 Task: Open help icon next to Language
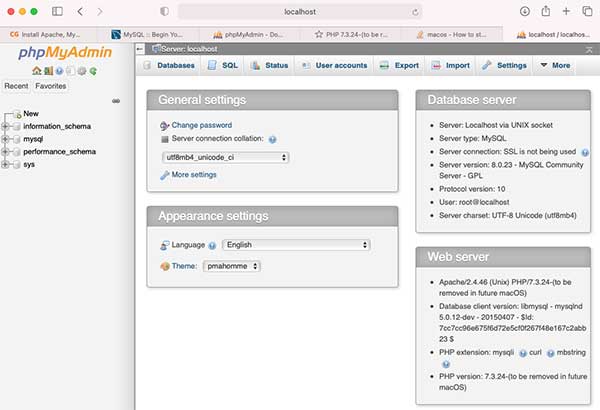click(212, 246)
